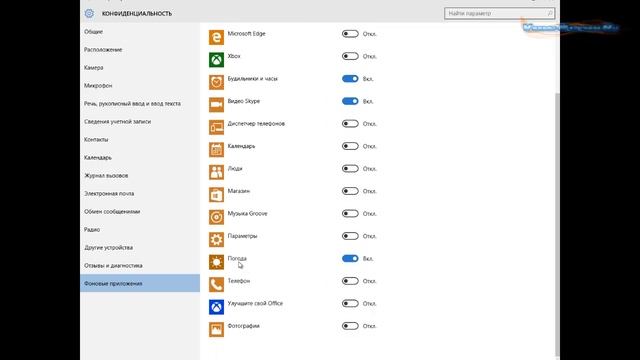Viewport: 640px width, 360px height.
Task: Enable Диспетчер телефонов toggle
Action: coord(350,124)
